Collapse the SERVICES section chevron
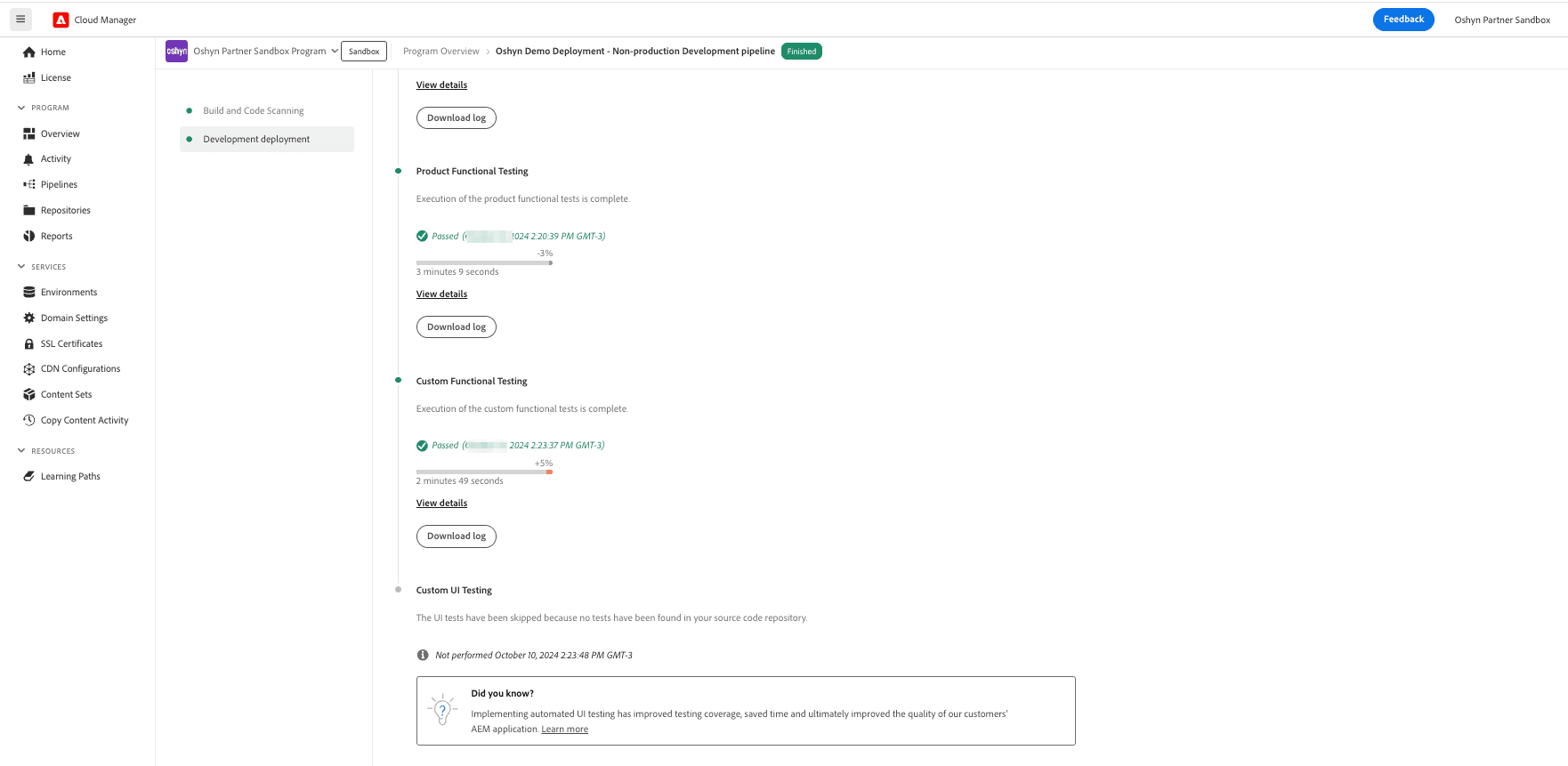Viewport: 1568px width, 766px height. (x=21, y=266)
